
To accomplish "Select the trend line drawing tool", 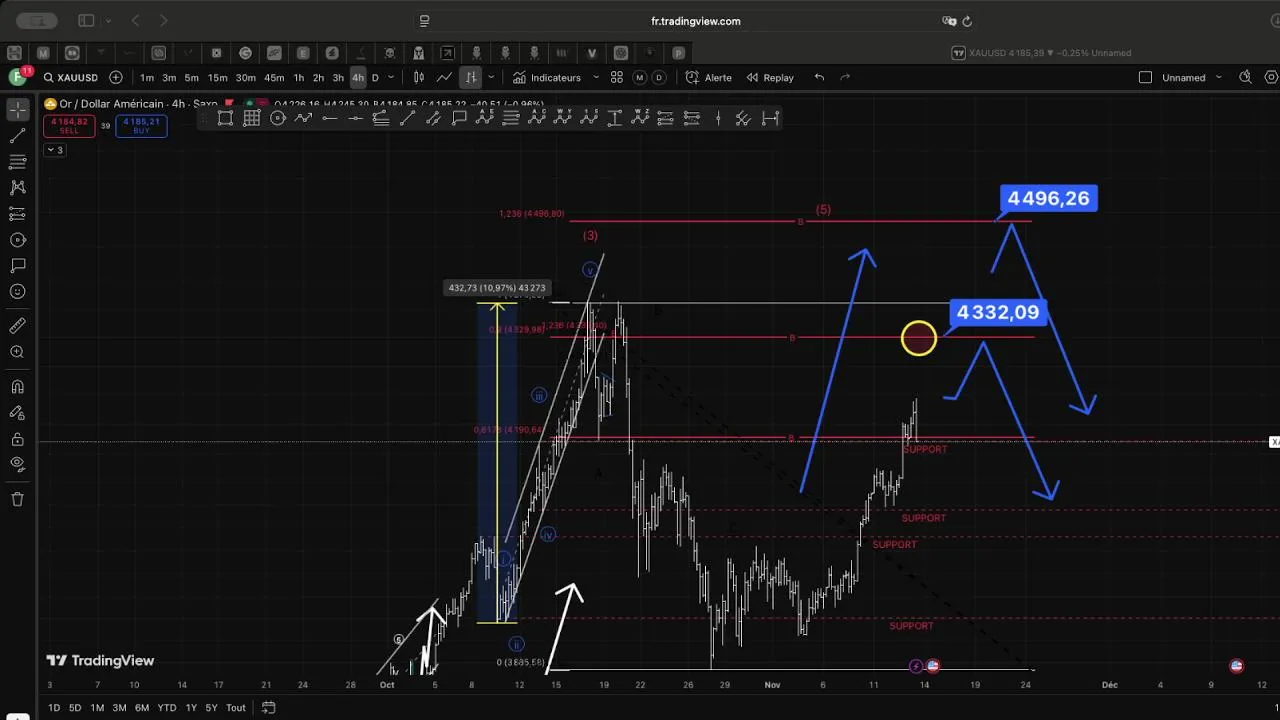I will point(17,136).
